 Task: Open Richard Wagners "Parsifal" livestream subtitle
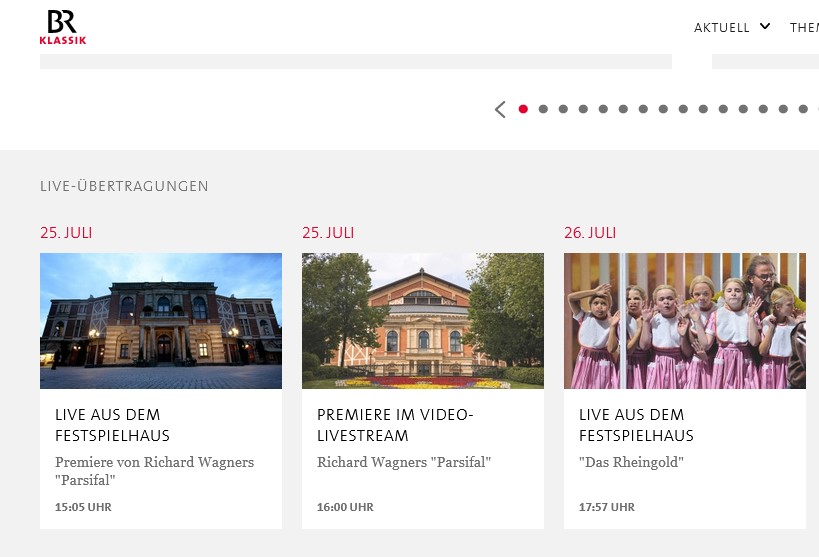[404, 462]
